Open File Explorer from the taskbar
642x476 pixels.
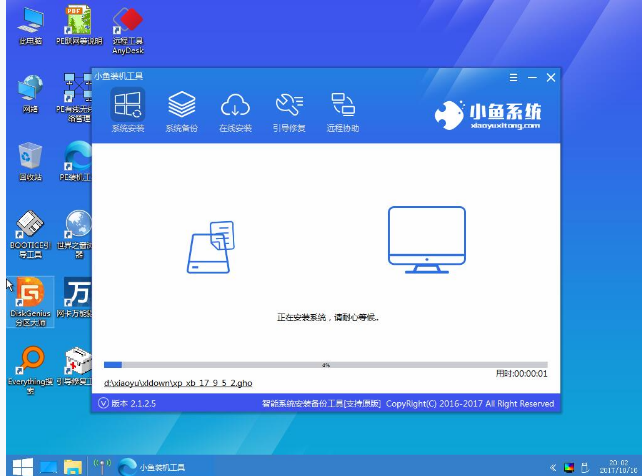coord(73,467)
